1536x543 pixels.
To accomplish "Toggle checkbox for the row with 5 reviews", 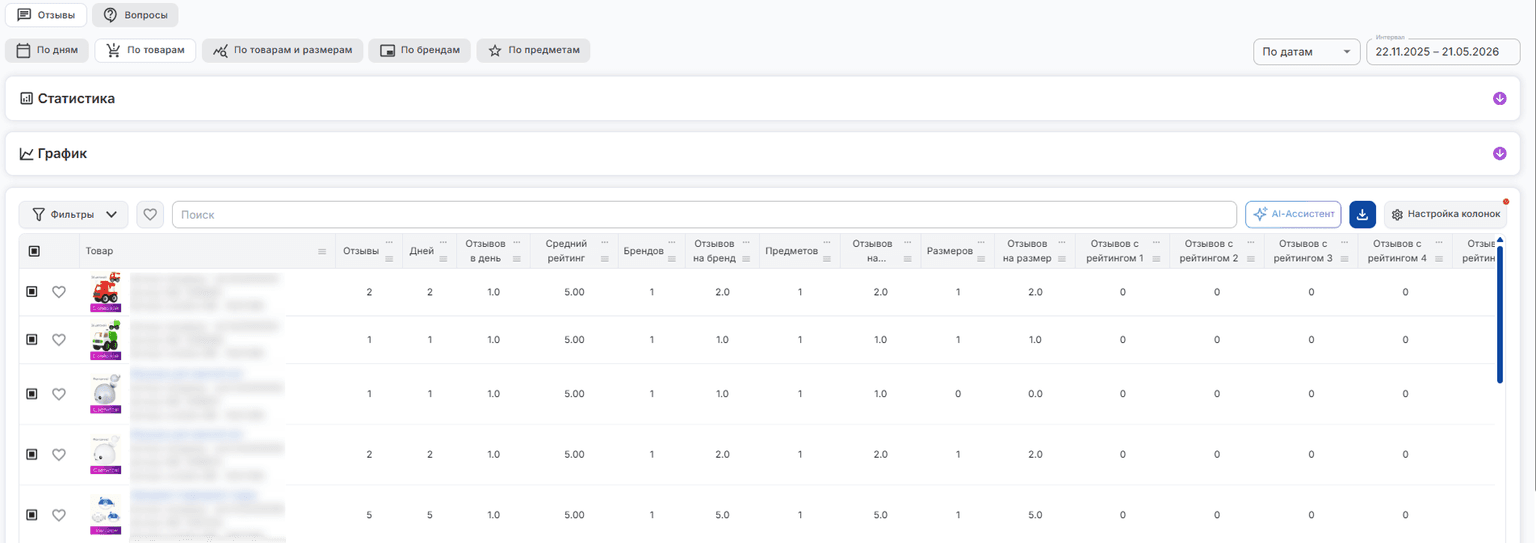I will (32, 515).
